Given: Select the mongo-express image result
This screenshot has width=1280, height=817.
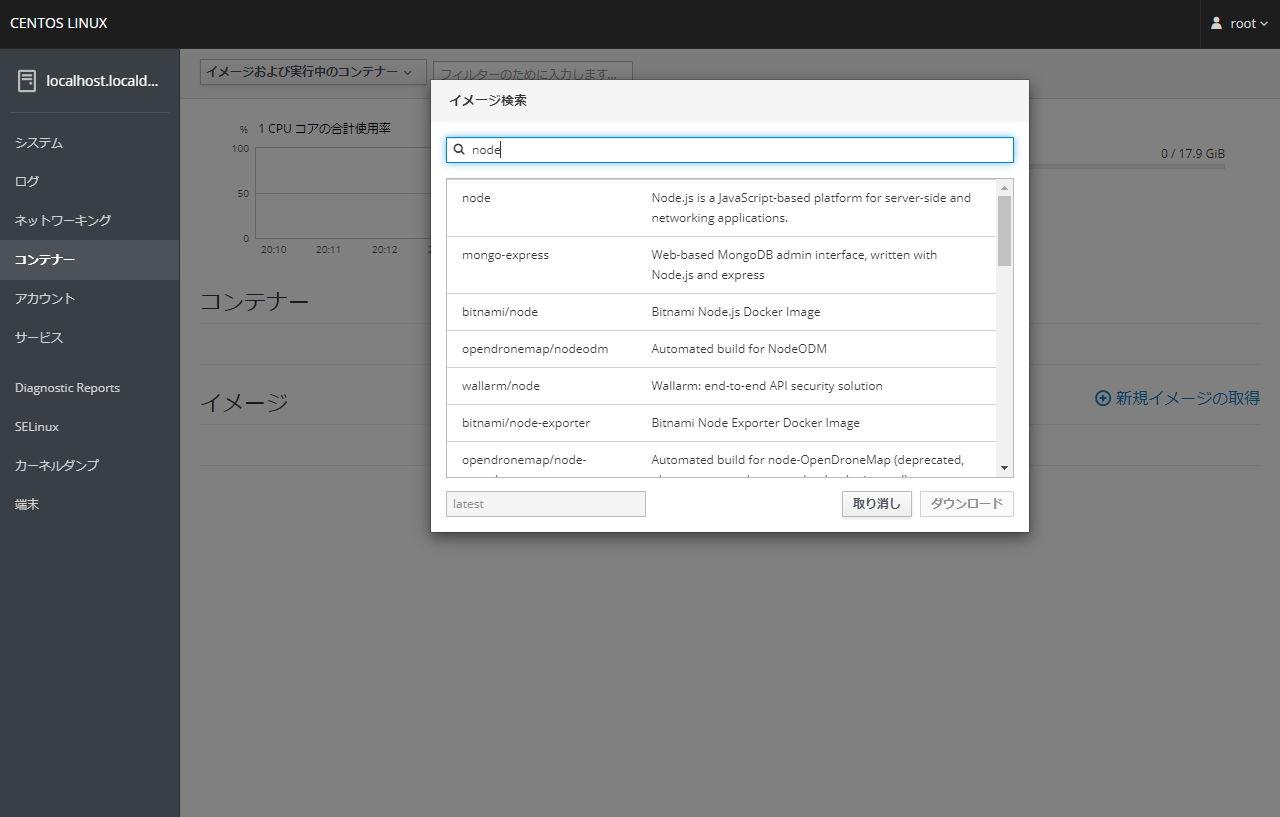Looking at the screenshot, I should [722, 265].
